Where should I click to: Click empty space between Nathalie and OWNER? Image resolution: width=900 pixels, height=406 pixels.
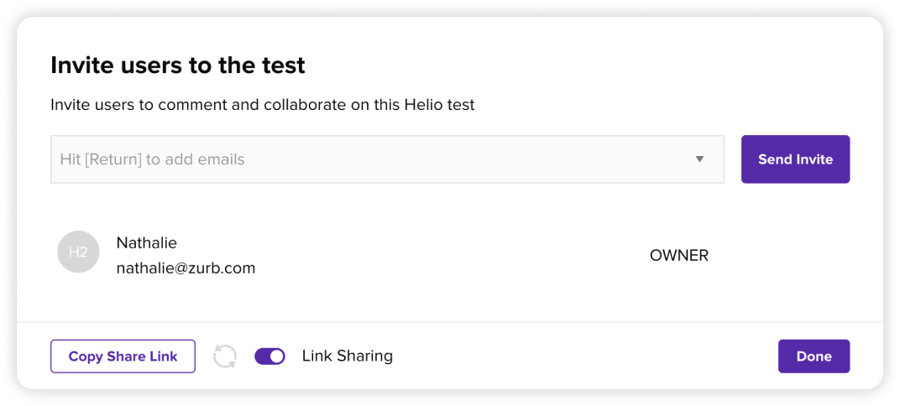point(450,255)
